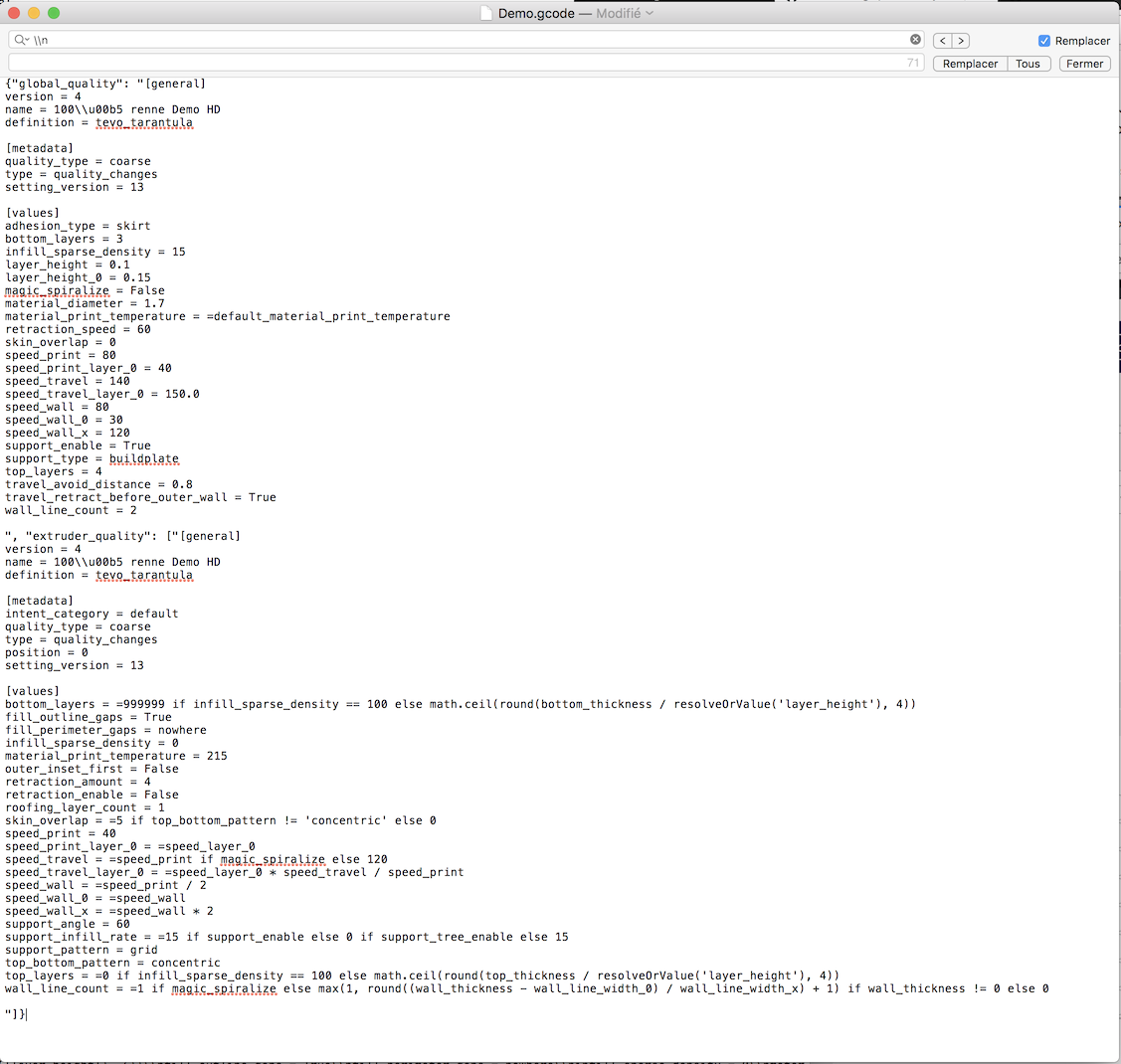Place cursor at end of file after '"]}'
This screenshot has width=1121, height=1064.
27,1014
